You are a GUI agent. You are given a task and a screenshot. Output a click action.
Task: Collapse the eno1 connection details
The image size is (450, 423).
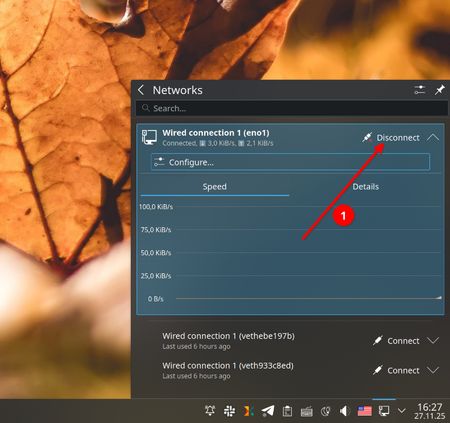[433, 138]
